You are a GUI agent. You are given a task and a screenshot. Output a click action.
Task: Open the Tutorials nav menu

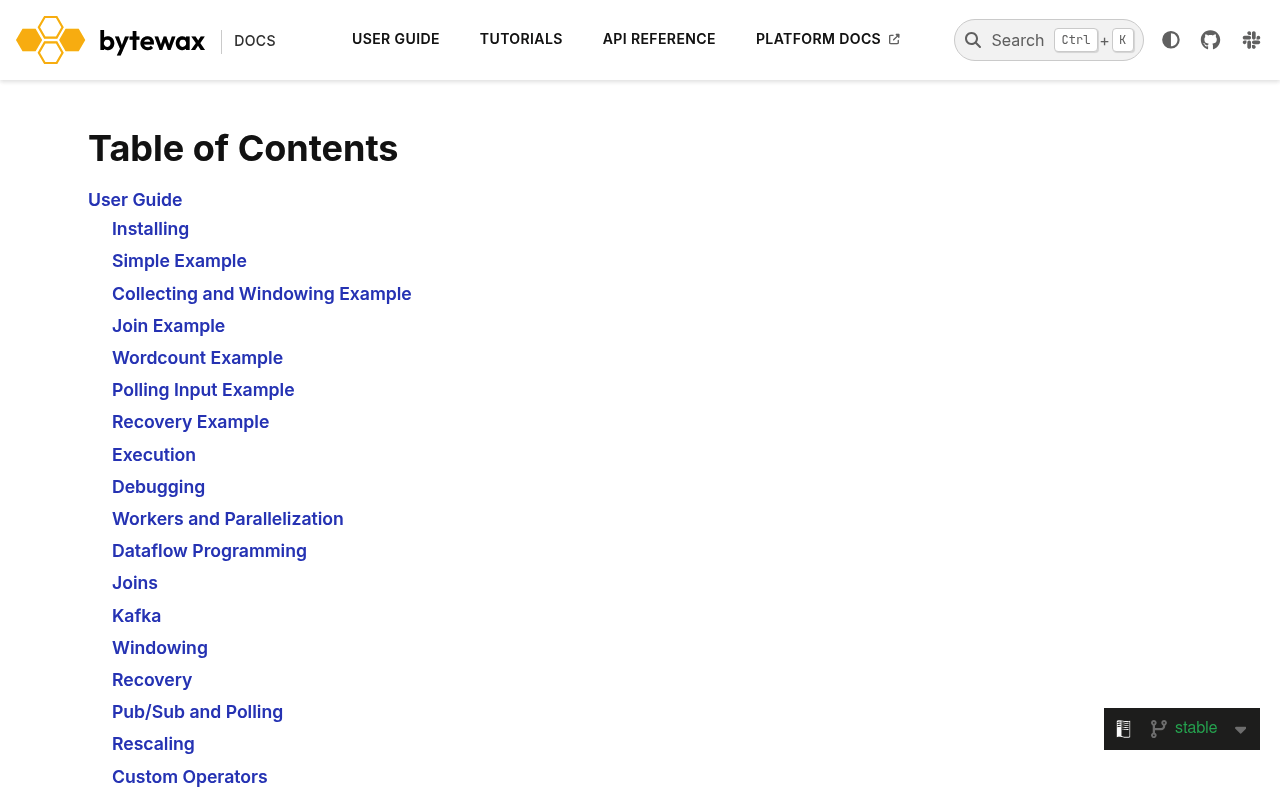click(x=521, y=39)
